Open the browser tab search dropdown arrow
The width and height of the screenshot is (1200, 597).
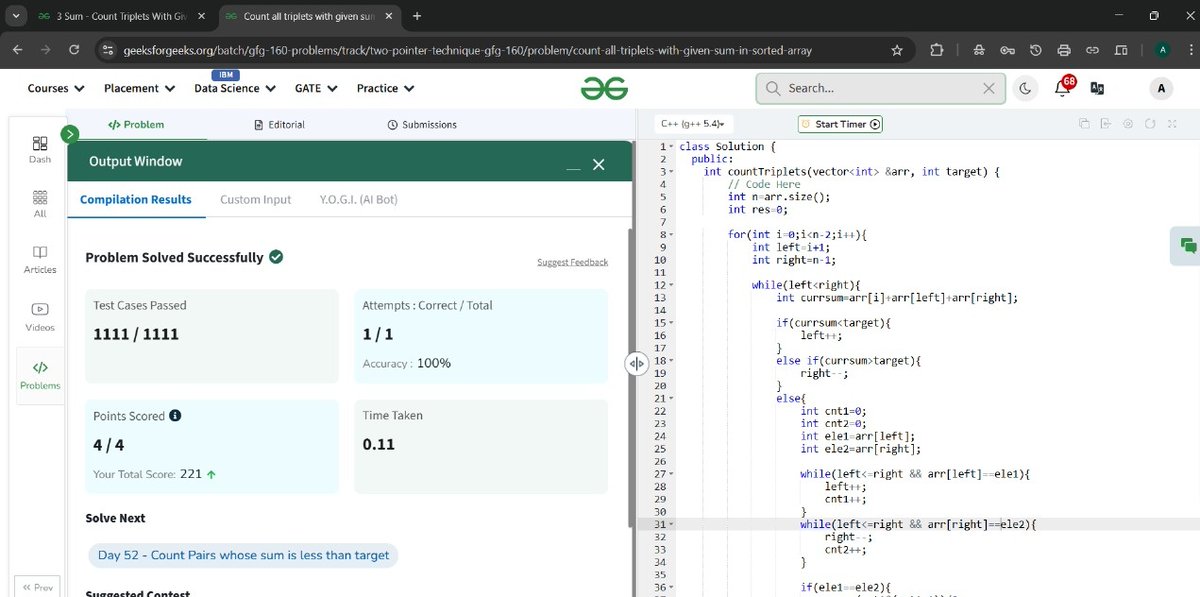17,16
